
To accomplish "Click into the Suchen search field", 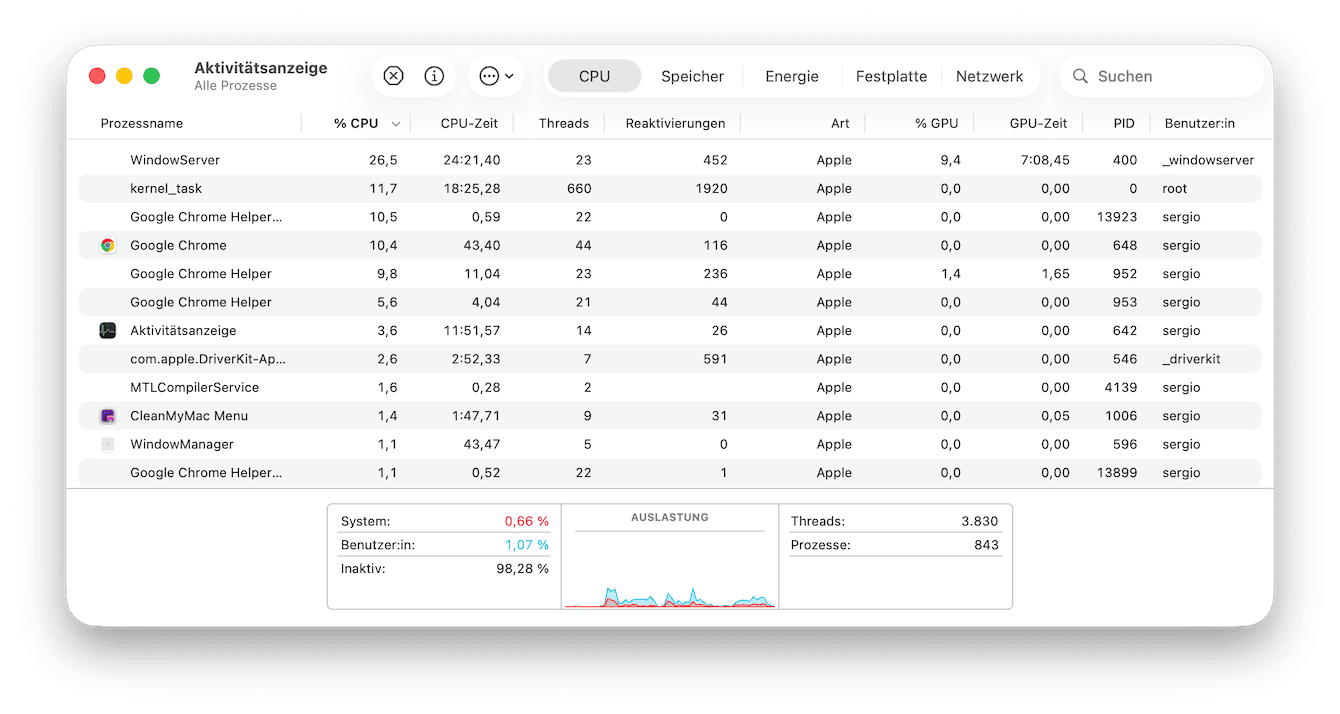I will pos(1170,76).
